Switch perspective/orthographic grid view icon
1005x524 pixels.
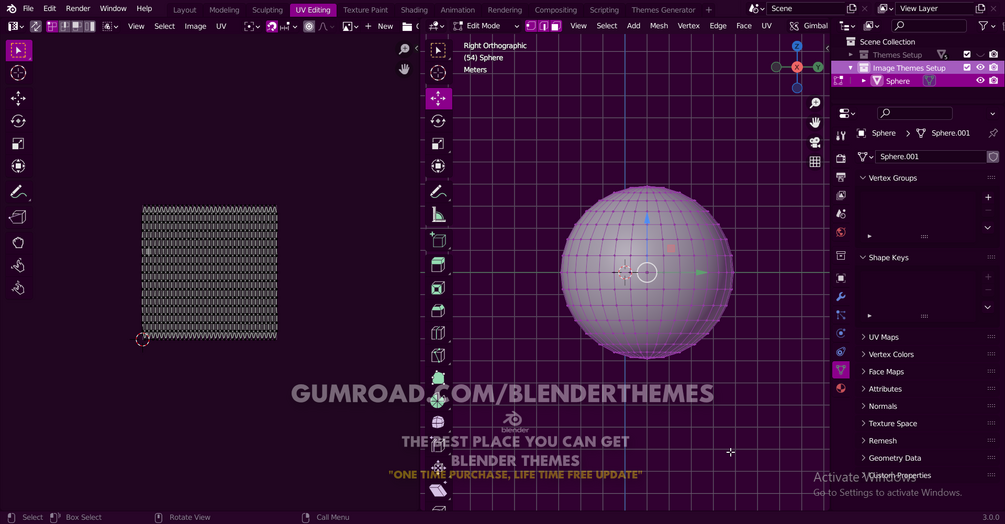(x=815, y=162)
